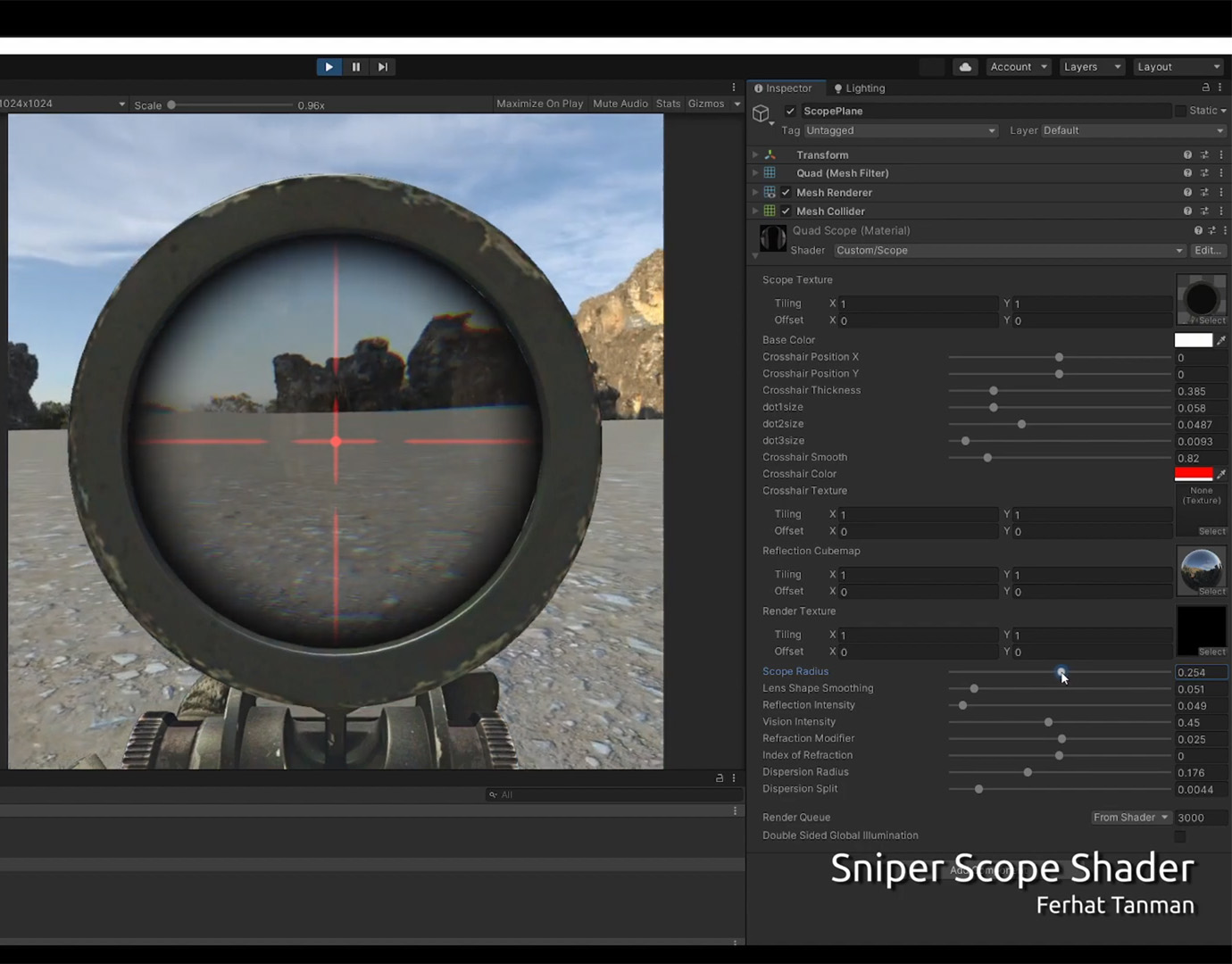The width and height of the screenshot is (1232, 964).
Task: Switch to the Lighting tab
Action: point(859,88)
